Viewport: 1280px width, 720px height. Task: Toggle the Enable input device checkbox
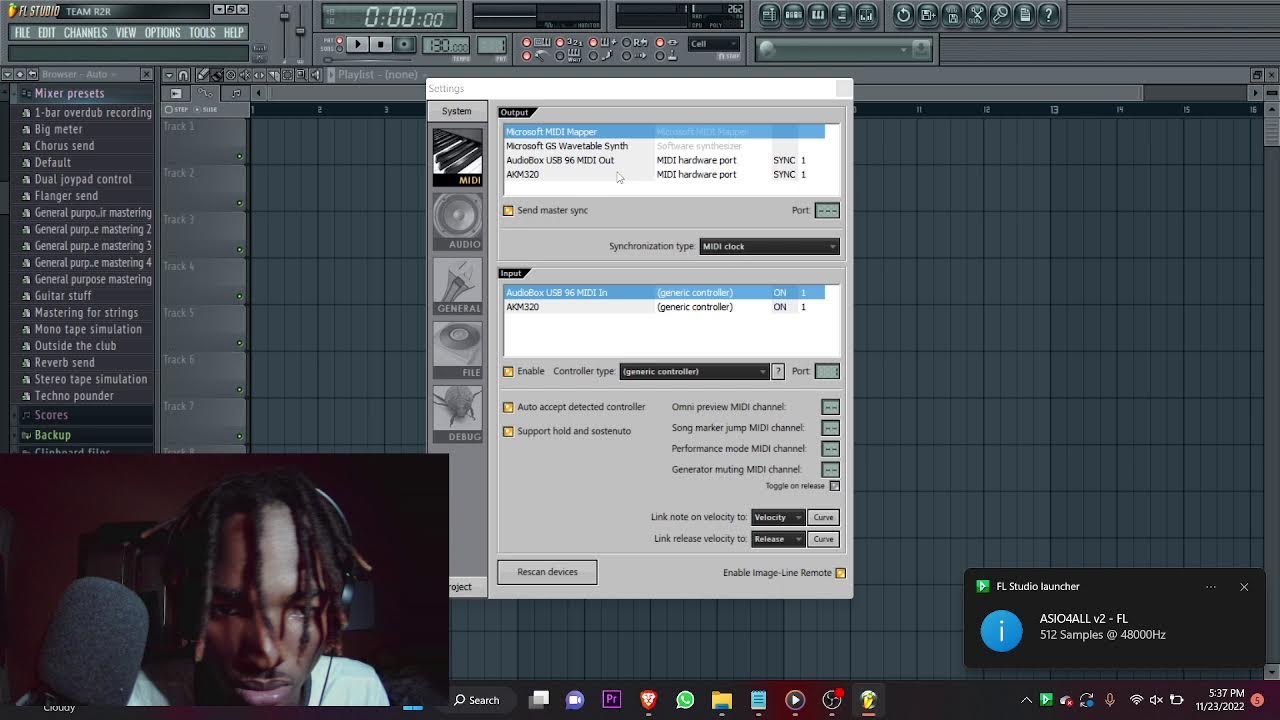pyautogui.click(x=508, y=371)
